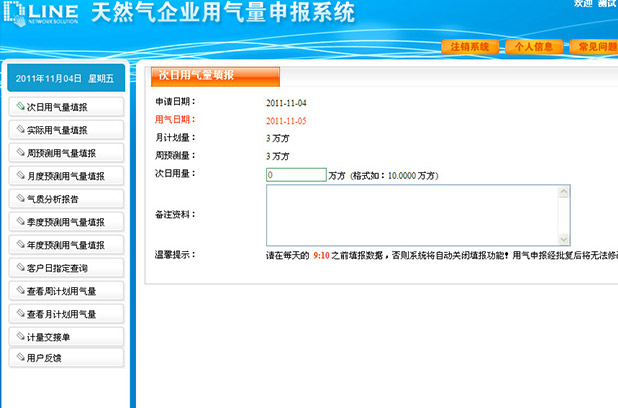The width and height of the screenshot is (618, 408).
Task: Click pencil icon beside 计量交接单
Action: [x=19, y=337]
